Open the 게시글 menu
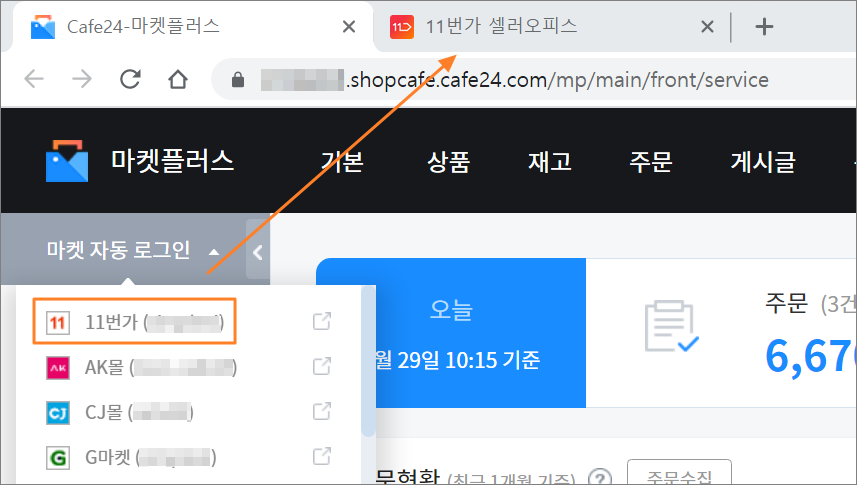 pos(763,162)
